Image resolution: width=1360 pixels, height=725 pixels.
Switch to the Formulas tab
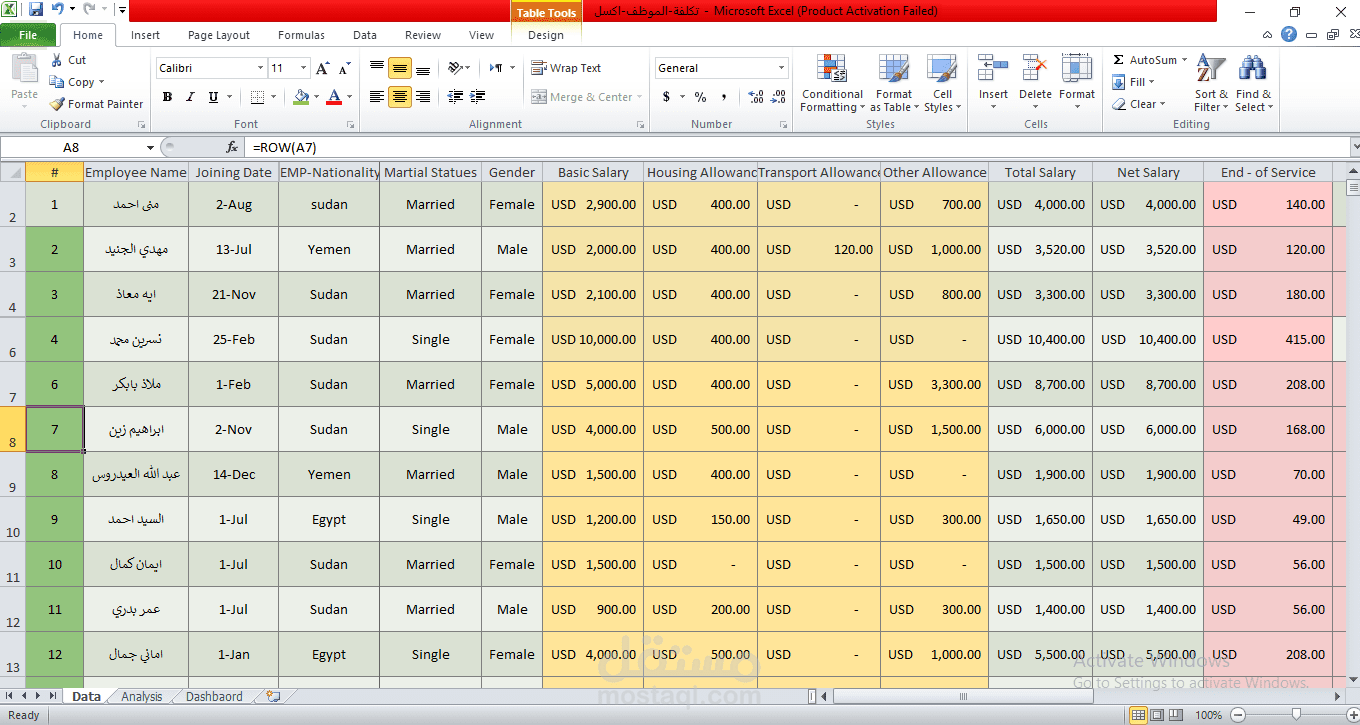pyautogui.click(x=301, y=35)
